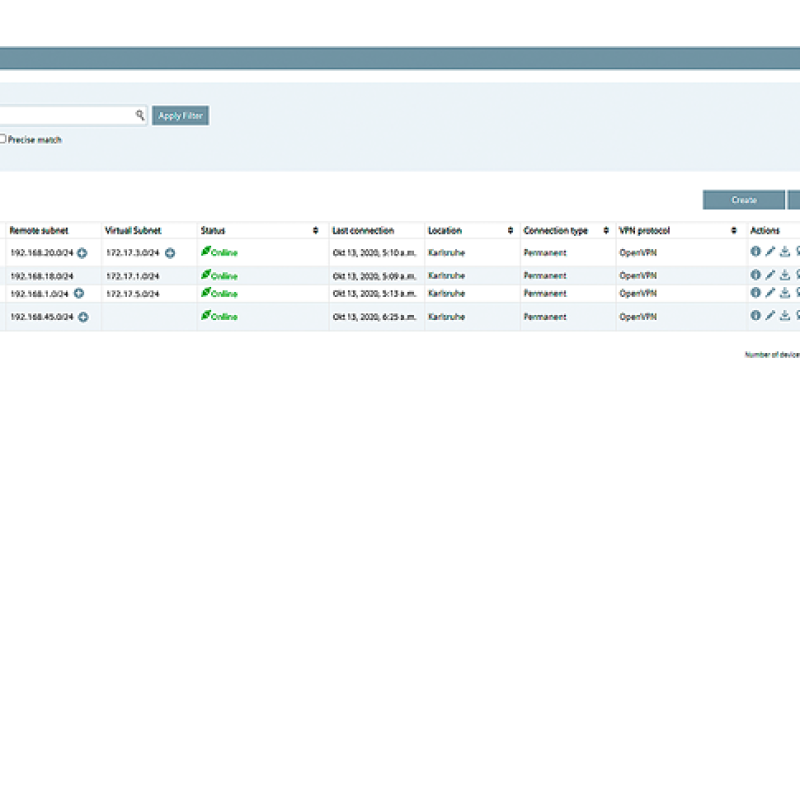
Task: Expand remote subnet 192.168.45.0/24 with plus icon
Action: (x=83, y=317)
